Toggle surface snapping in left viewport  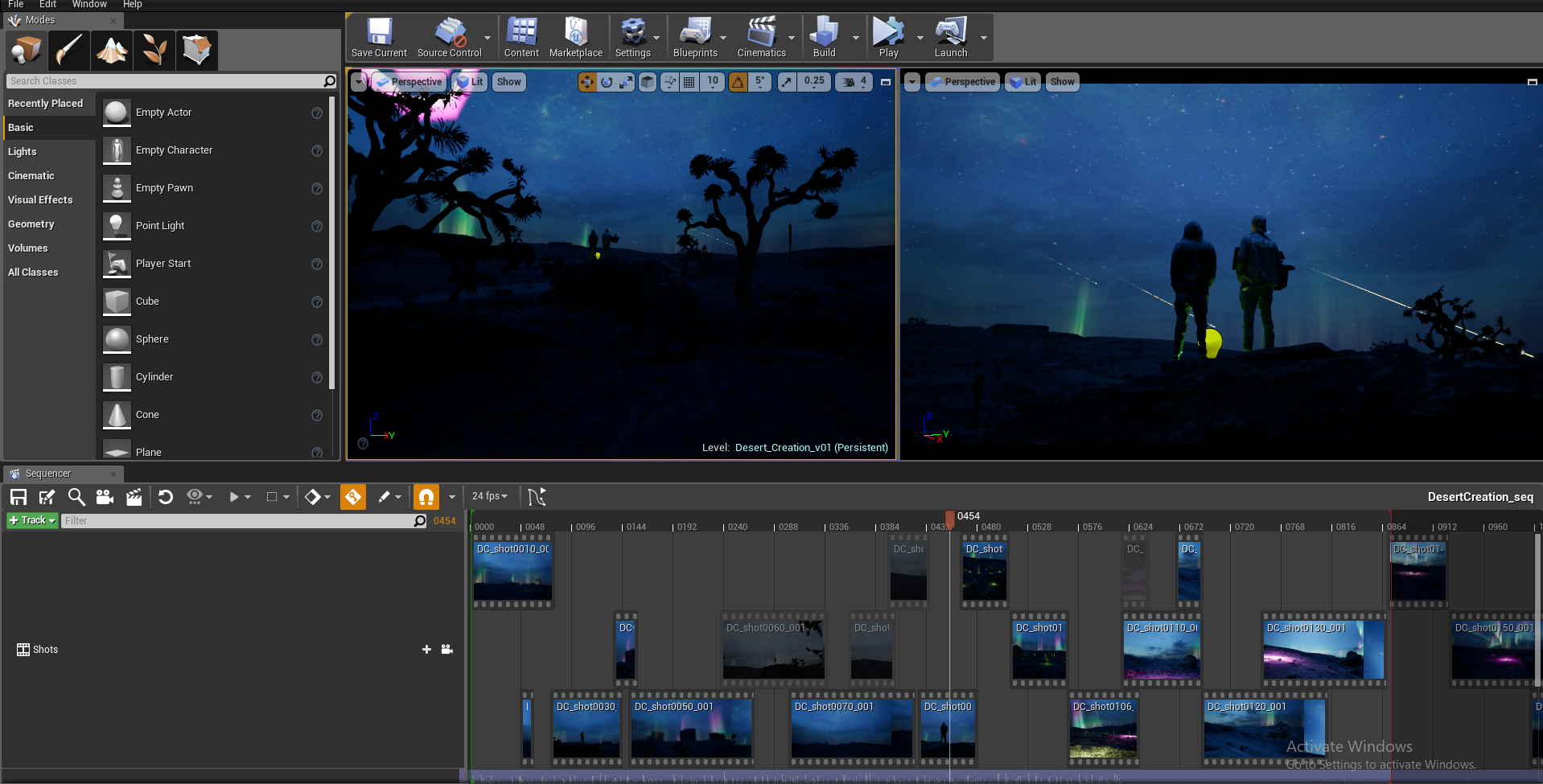tap(669, 82)
